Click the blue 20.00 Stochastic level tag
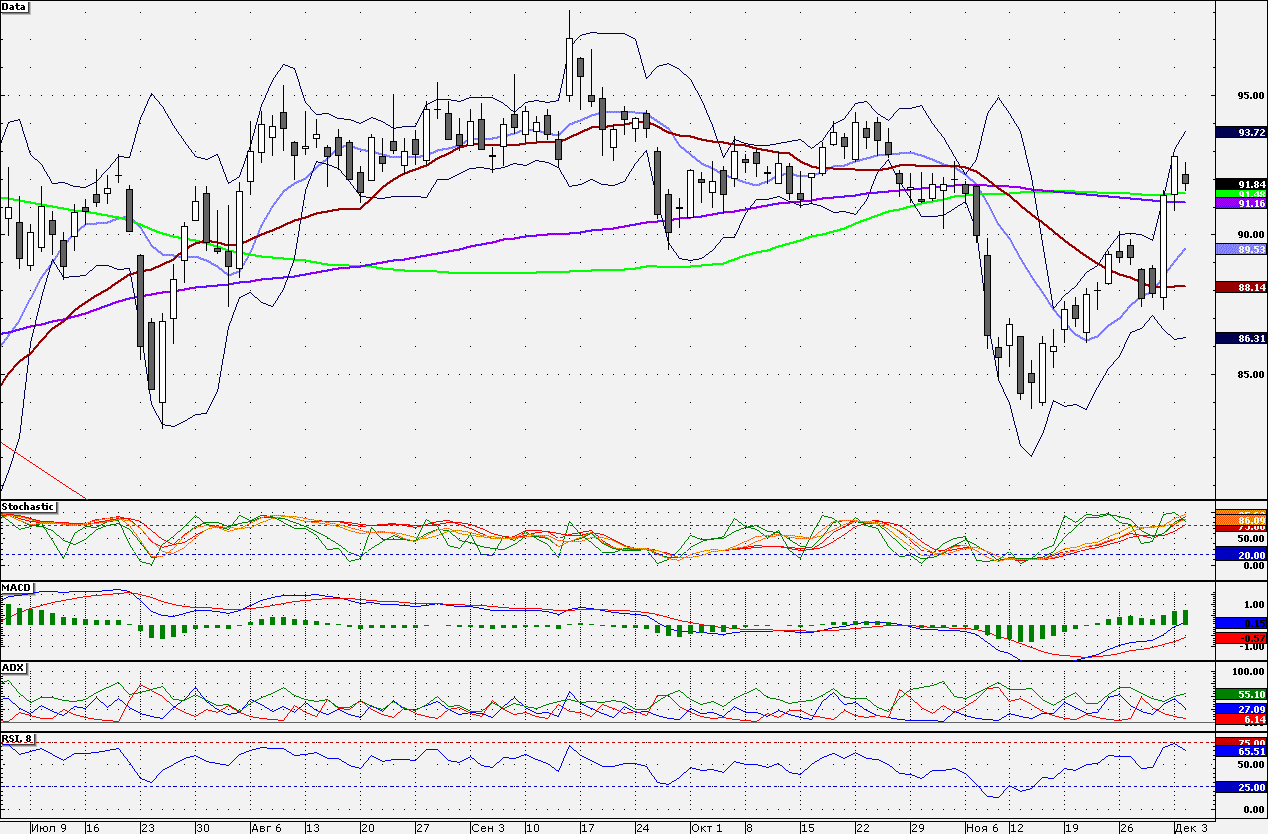 (1240, 554)
